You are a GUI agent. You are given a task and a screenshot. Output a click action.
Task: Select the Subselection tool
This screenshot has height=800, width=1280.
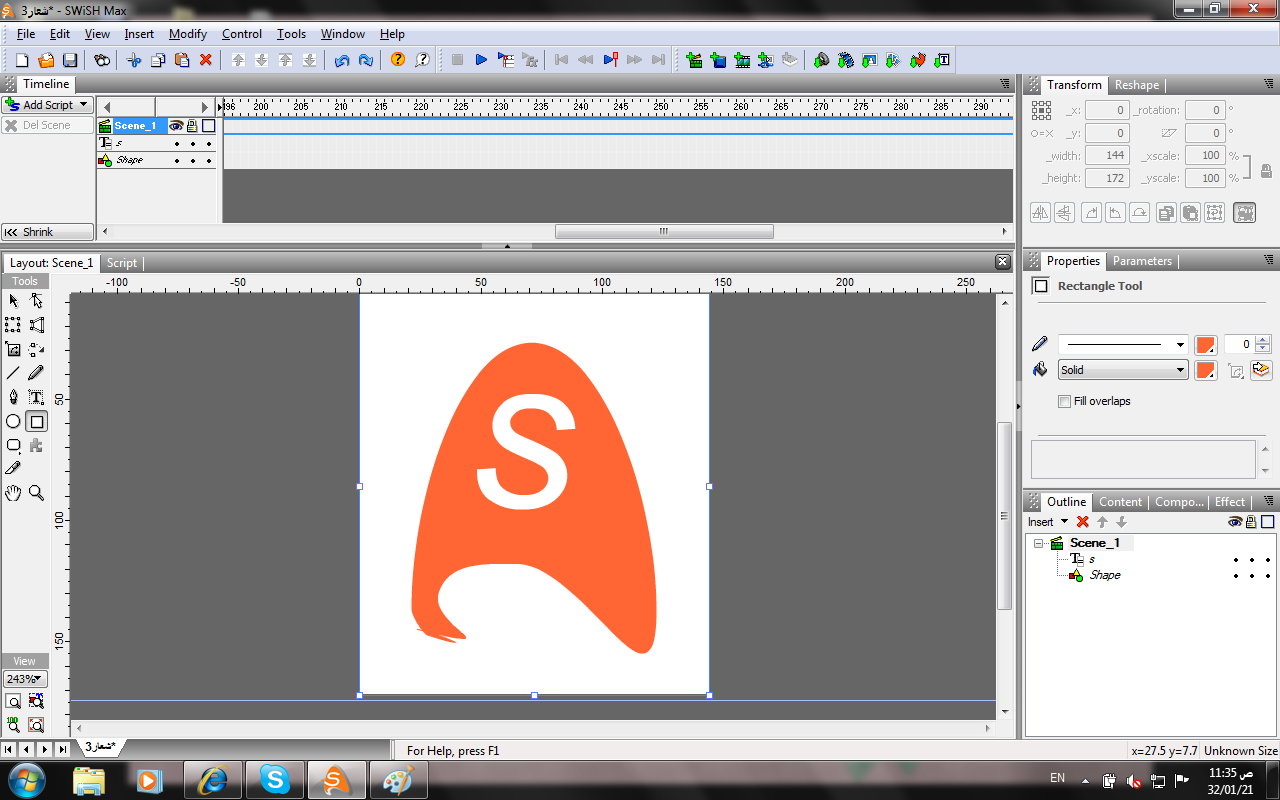point(36,300)
